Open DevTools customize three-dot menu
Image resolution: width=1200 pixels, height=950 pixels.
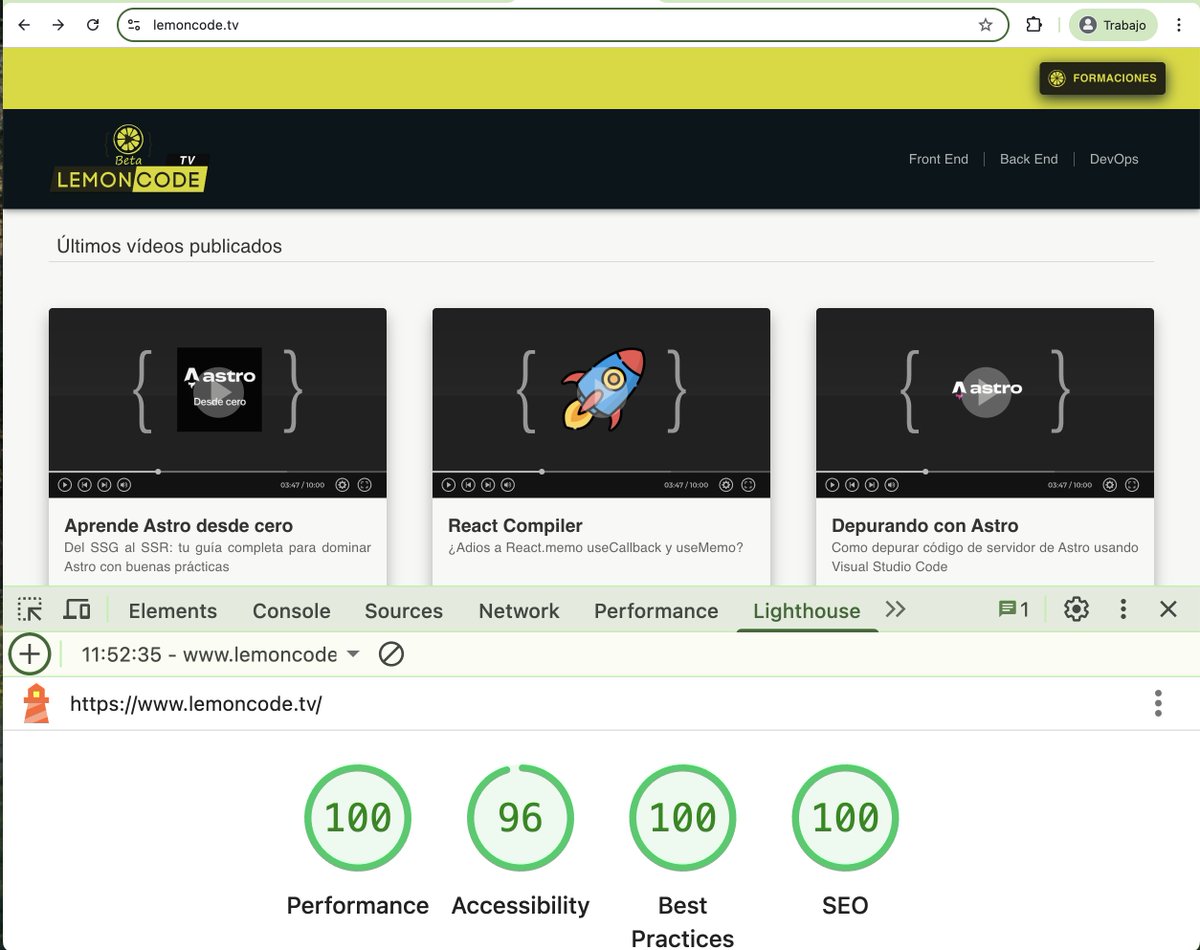point(1123,609)
